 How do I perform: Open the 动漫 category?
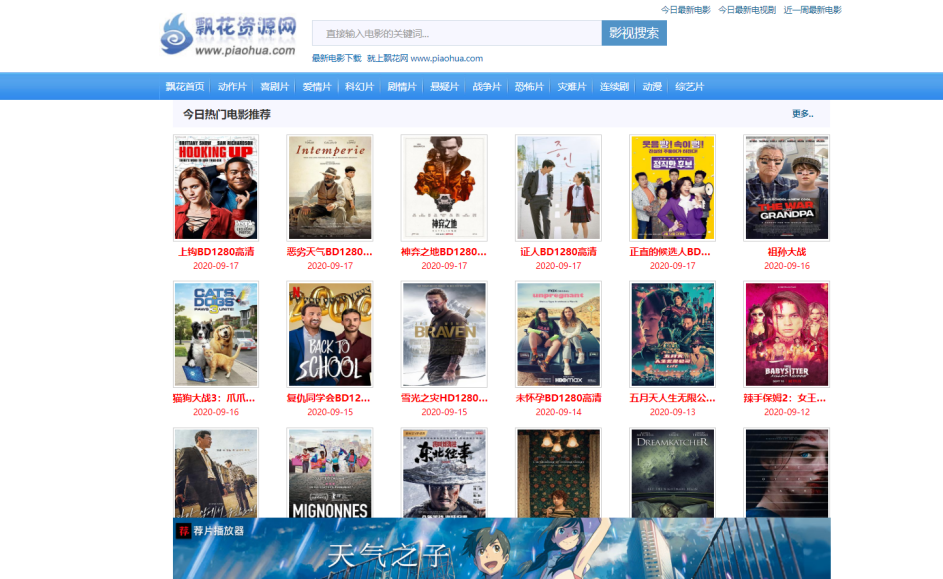coord(652,87)
